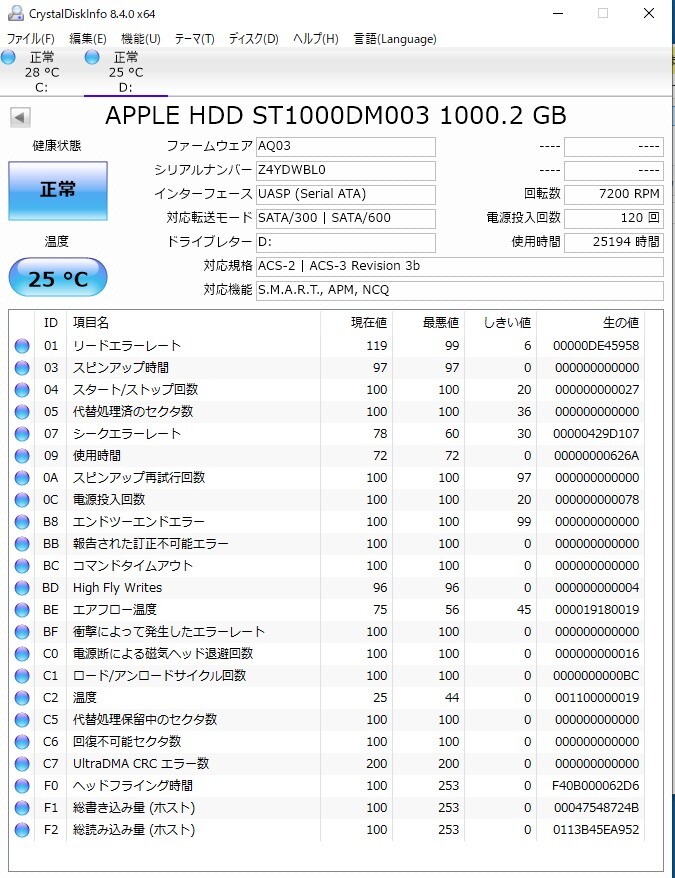Image resolution: width=675 pixels, height=878 pixels.
Task: Click the features field S.M.A.R.T., APM, NCQ
Action: (459, 291)
